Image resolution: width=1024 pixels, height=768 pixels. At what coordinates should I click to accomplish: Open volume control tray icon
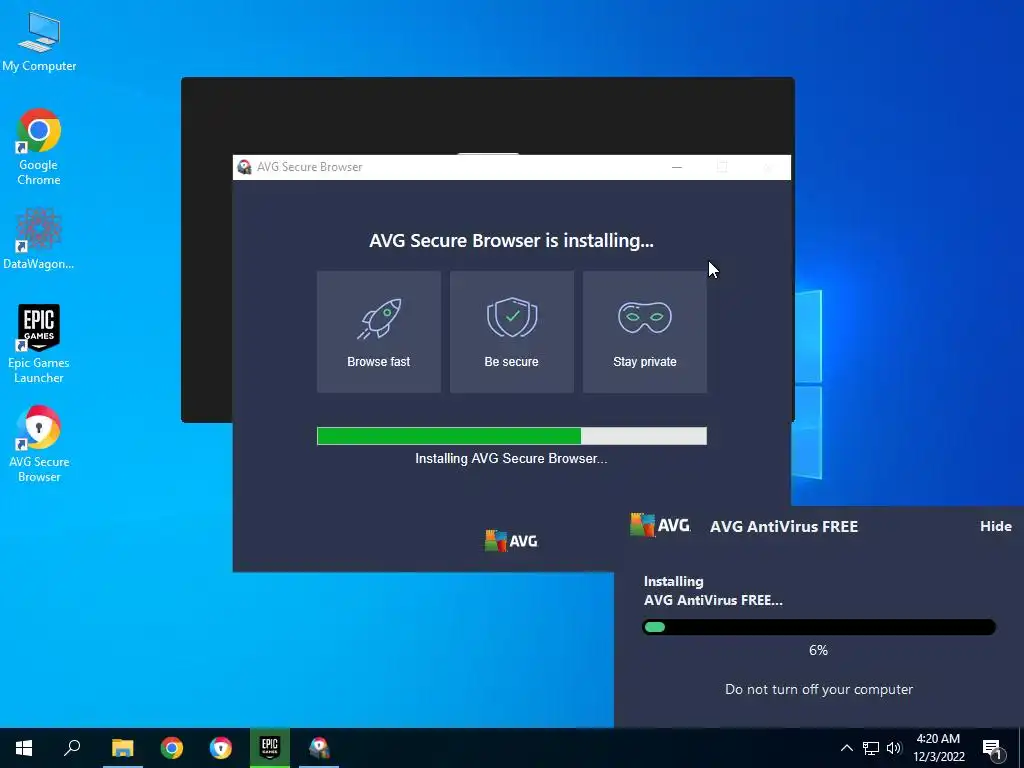(894, 748)
